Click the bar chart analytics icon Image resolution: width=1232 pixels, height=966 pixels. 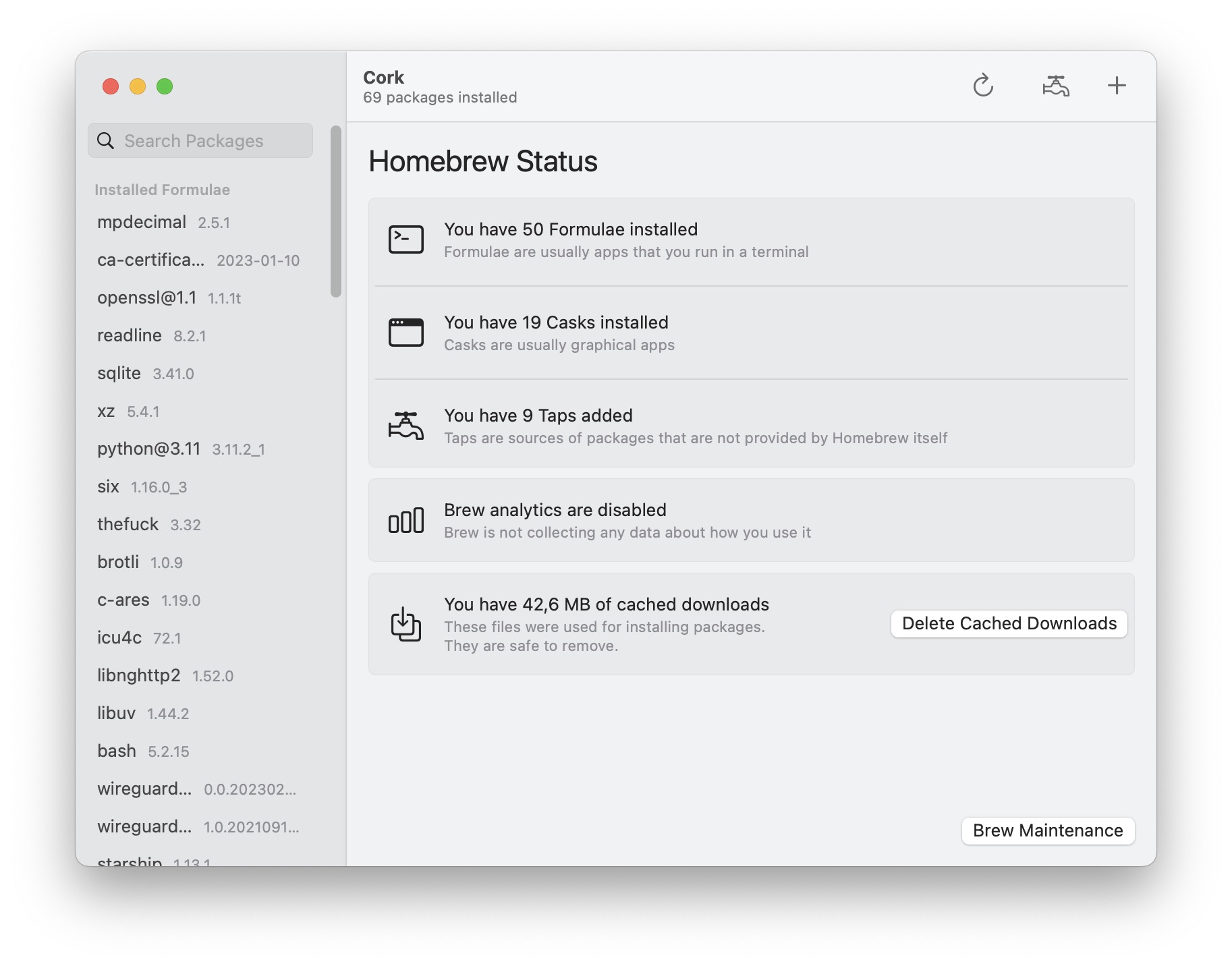[x=406, y=520]
